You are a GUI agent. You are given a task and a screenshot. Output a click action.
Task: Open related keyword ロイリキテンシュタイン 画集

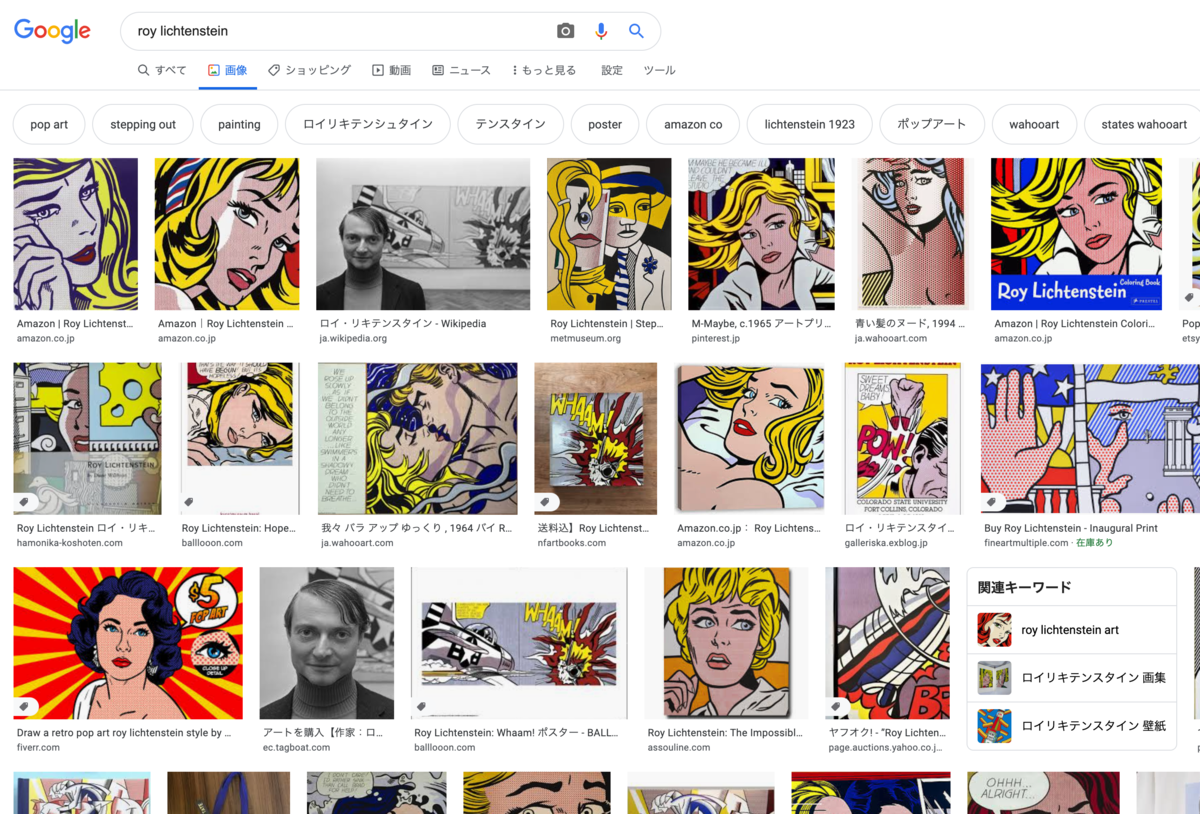[x=1071, y=678]
